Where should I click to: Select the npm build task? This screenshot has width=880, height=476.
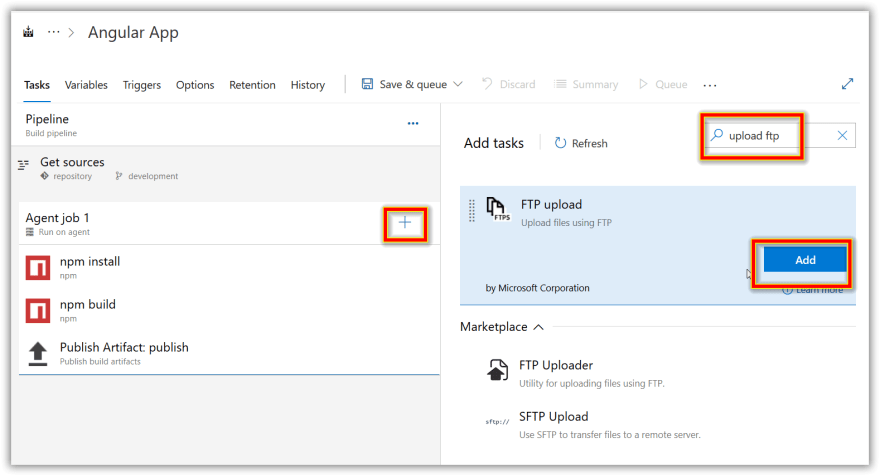click(229, 310)
